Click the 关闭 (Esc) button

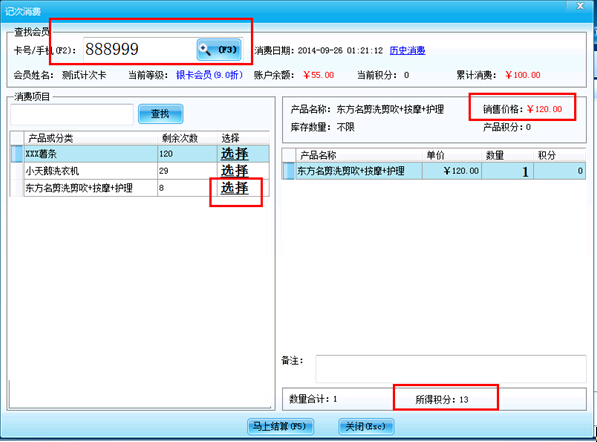(x=366, y=426)
